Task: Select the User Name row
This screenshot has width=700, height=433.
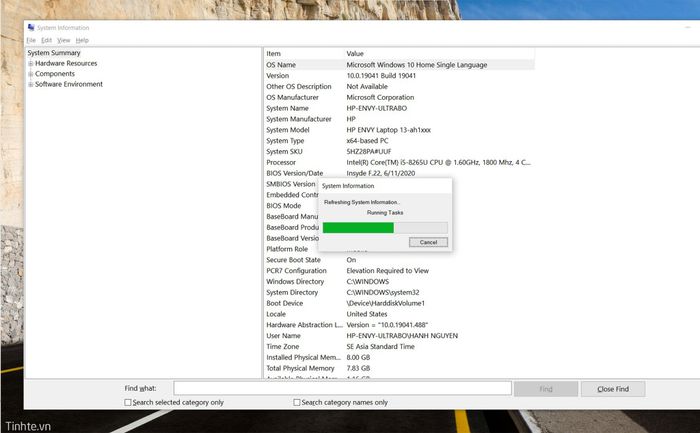Action: tap(399, 335)
